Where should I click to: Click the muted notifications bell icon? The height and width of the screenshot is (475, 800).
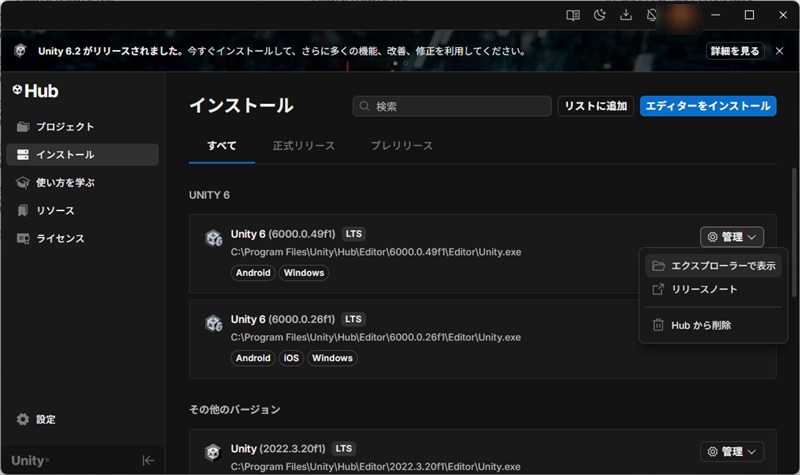pos(652,15)
